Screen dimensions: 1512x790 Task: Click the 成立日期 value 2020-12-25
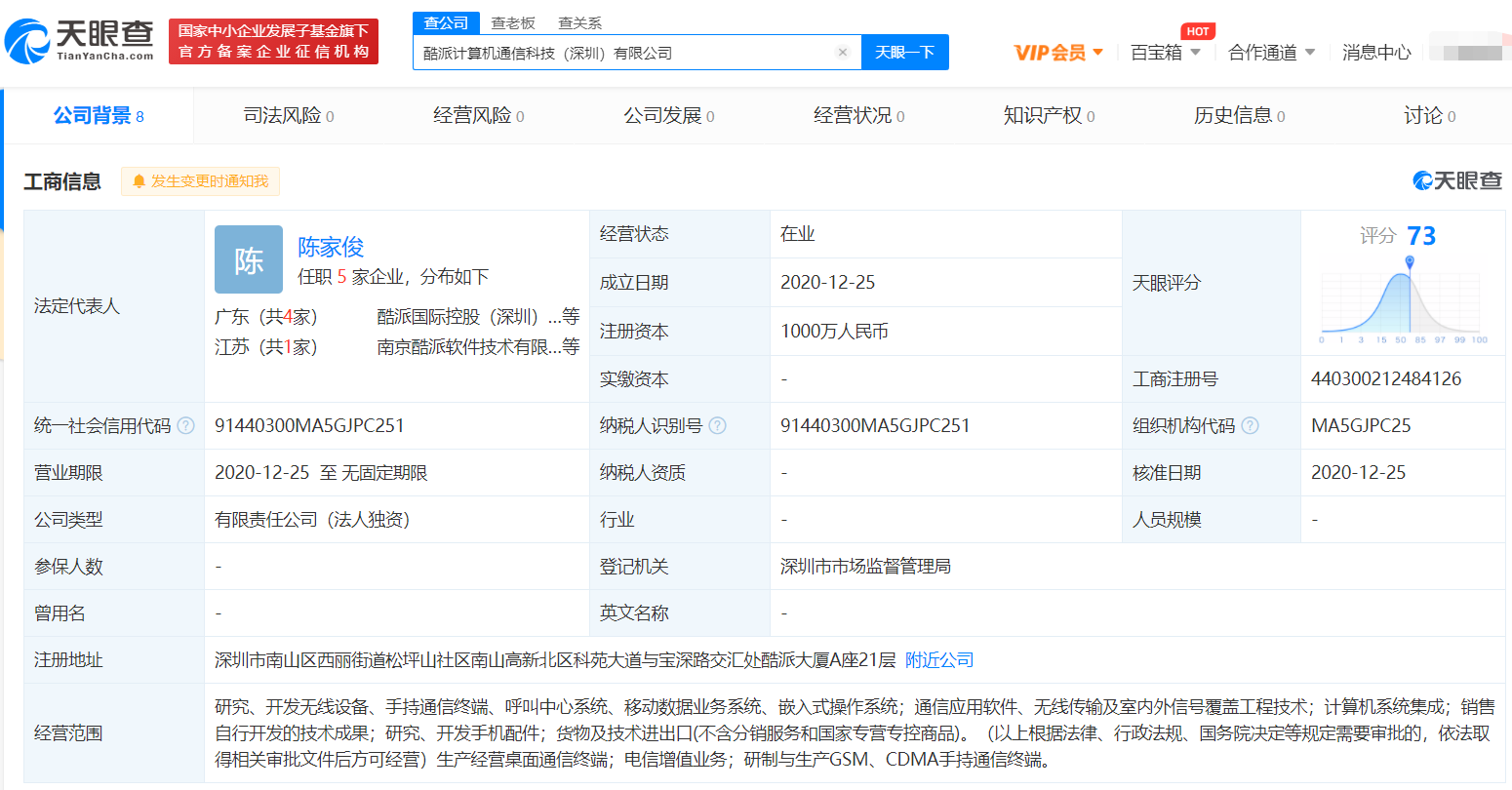click(x=828, y=283)
